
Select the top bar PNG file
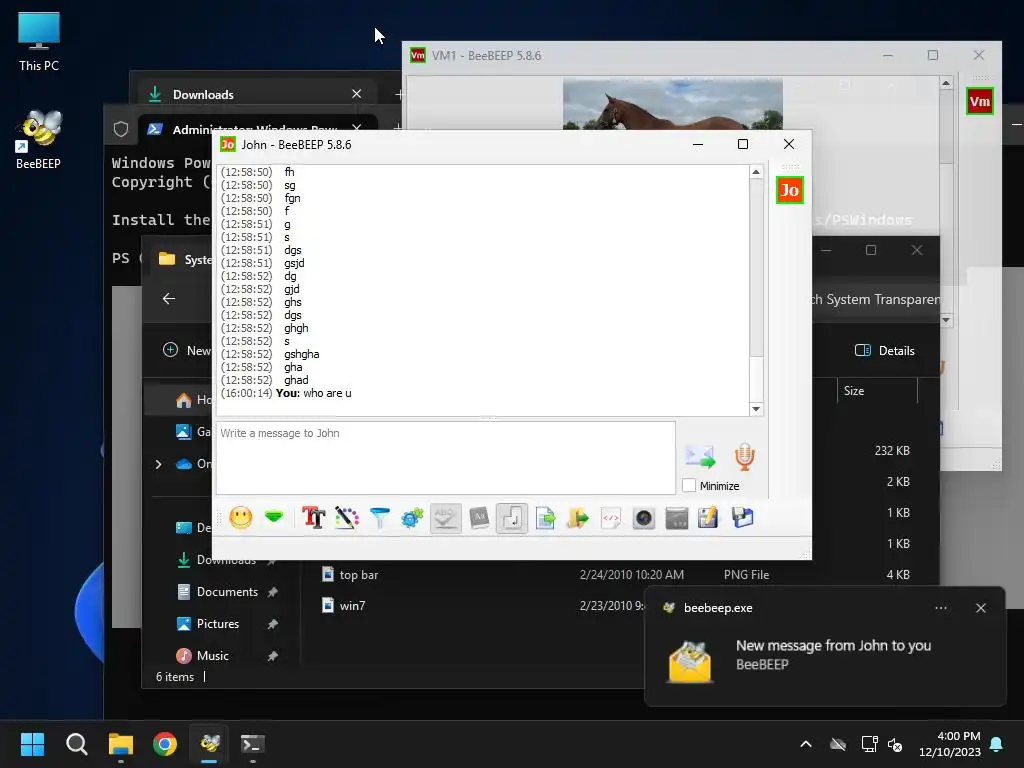coord(359,575)
